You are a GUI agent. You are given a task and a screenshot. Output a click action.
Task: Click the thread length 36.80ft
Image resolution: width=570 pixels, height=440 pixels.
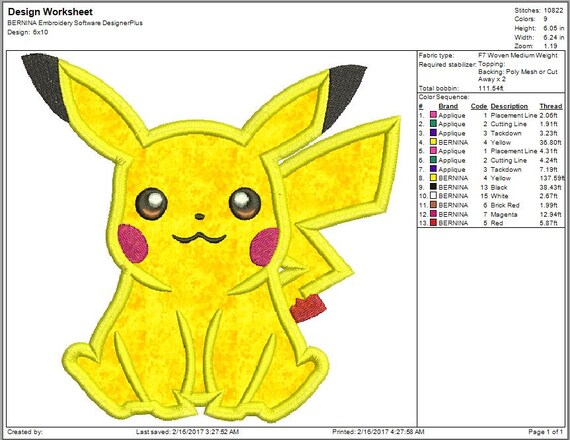point(551,142)
